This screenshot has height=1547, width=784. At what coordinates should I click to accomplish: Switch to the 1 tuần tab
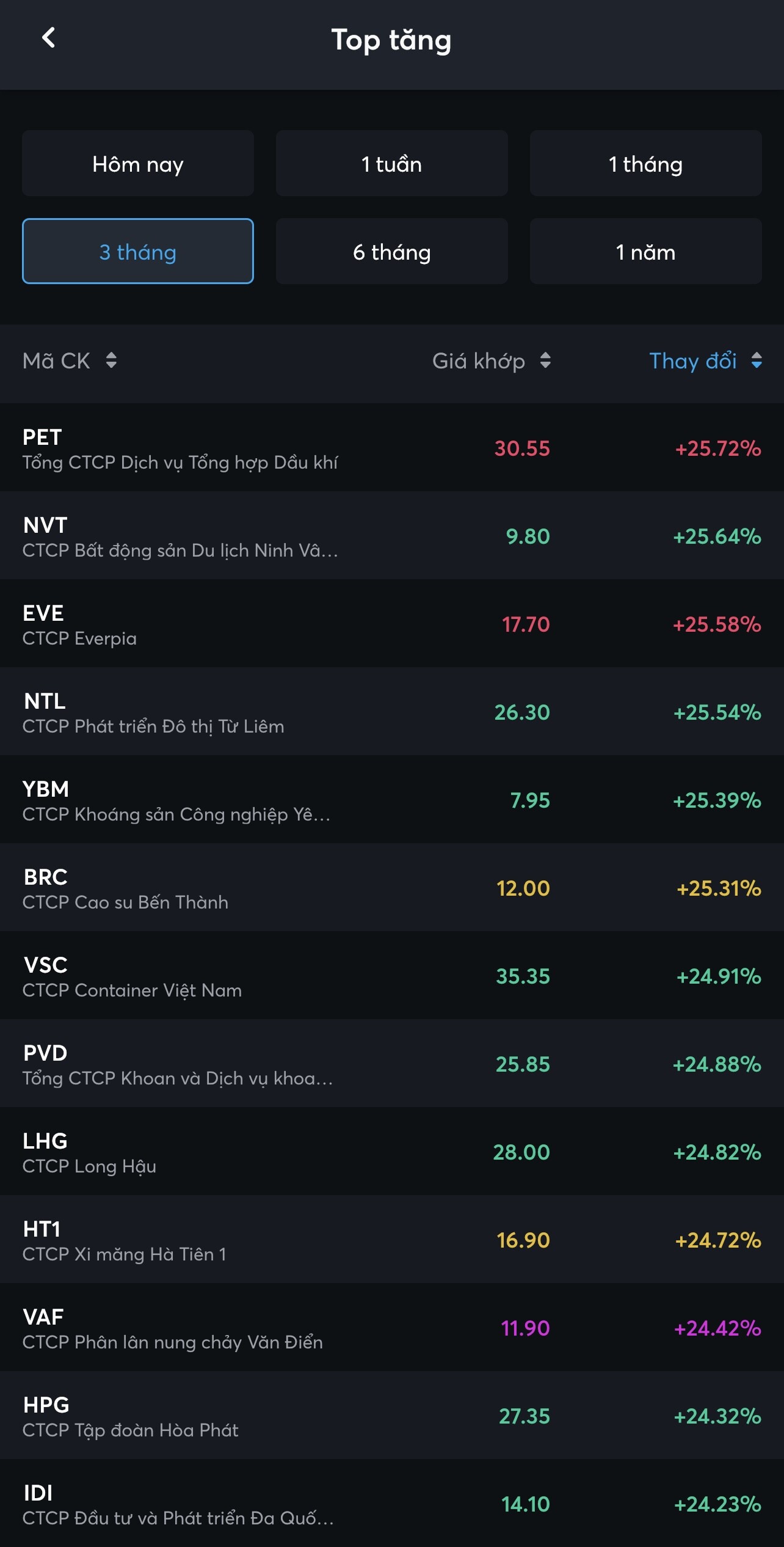click(391, 164)
